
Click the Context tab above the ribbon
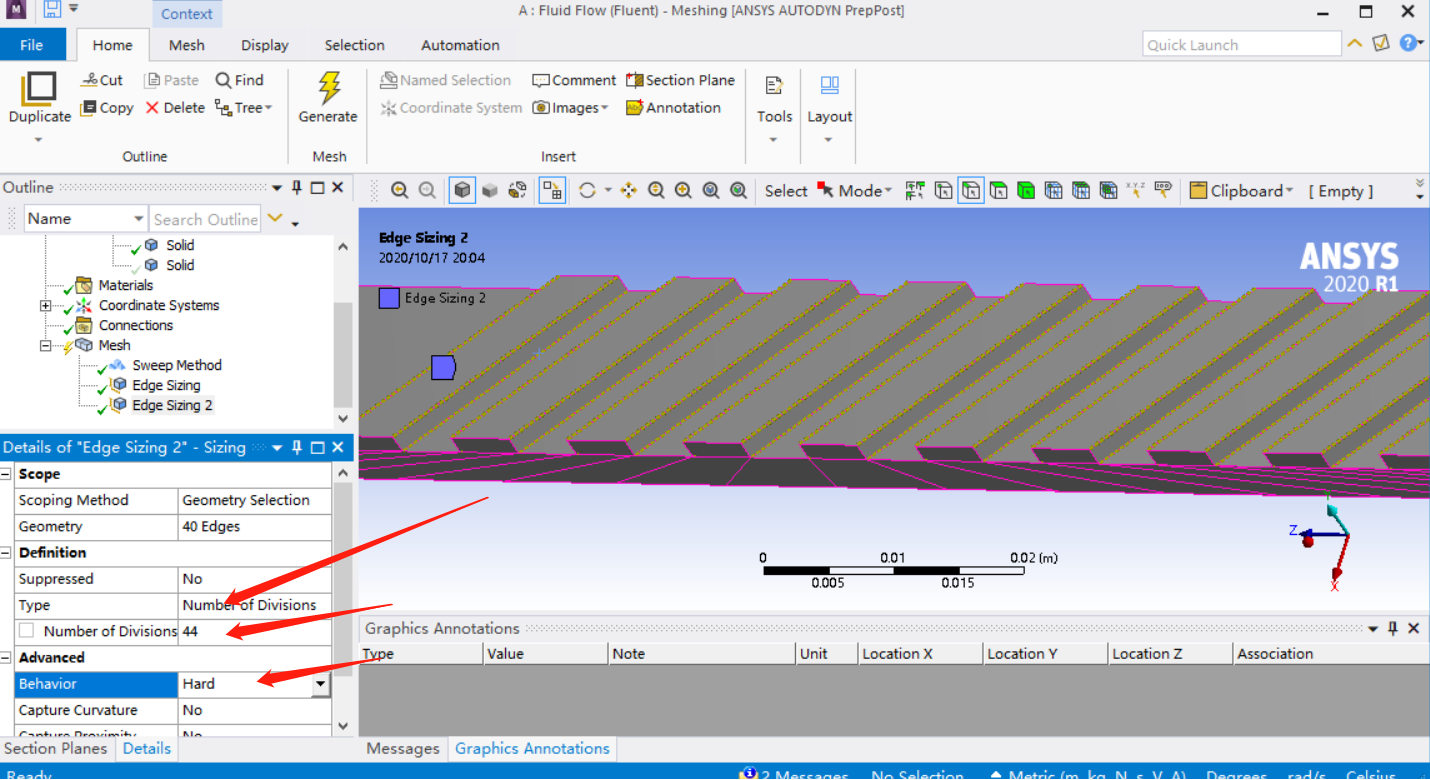point(187,14)
